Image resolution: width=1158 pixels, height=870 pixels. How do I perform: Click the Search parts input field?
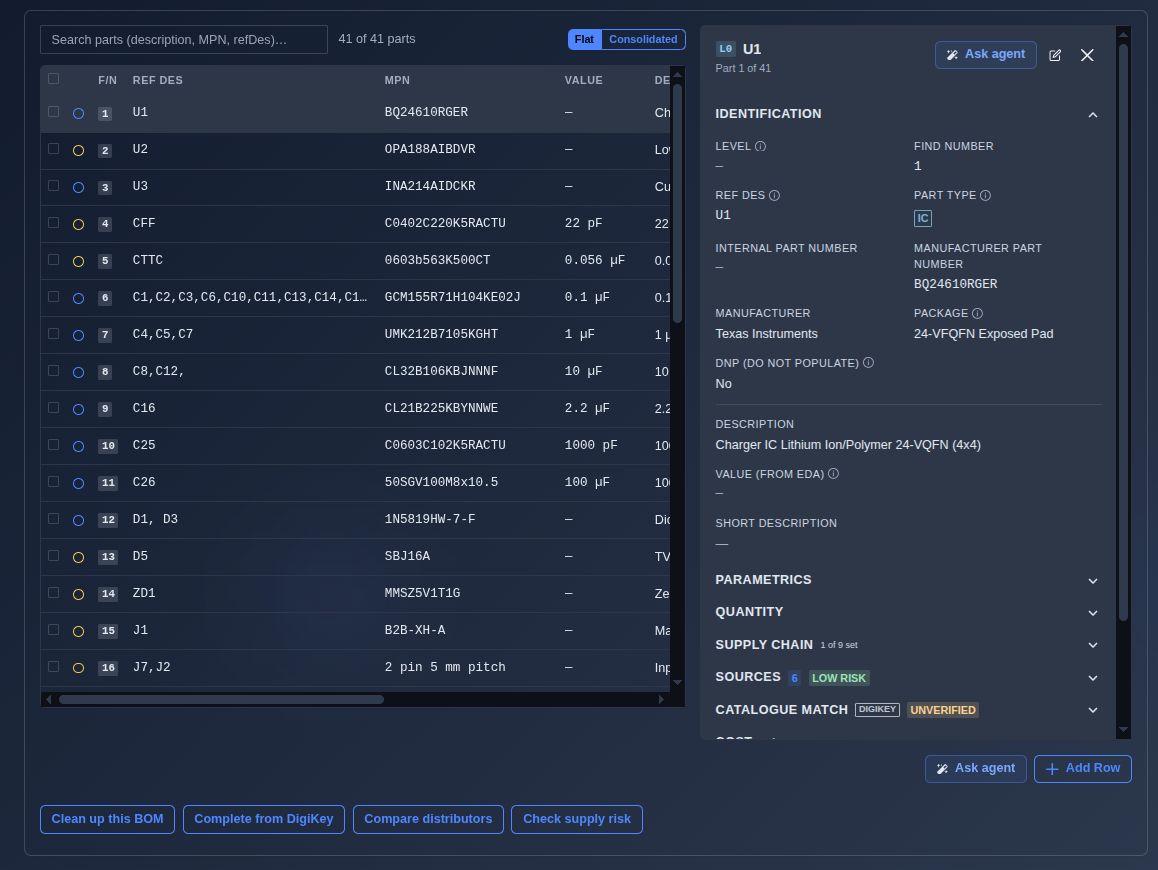[184, 40]
